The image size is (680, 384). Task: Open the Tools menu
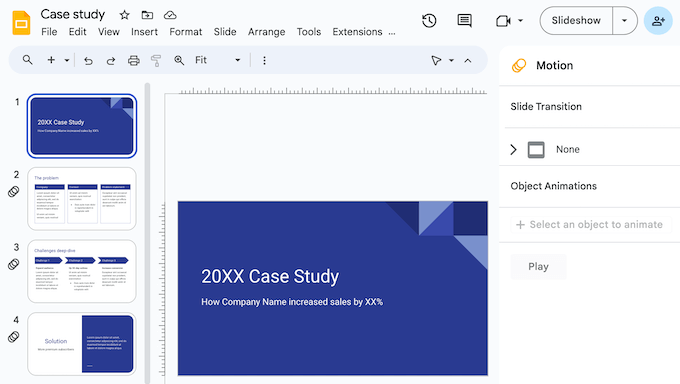click(x=309, y=32)
